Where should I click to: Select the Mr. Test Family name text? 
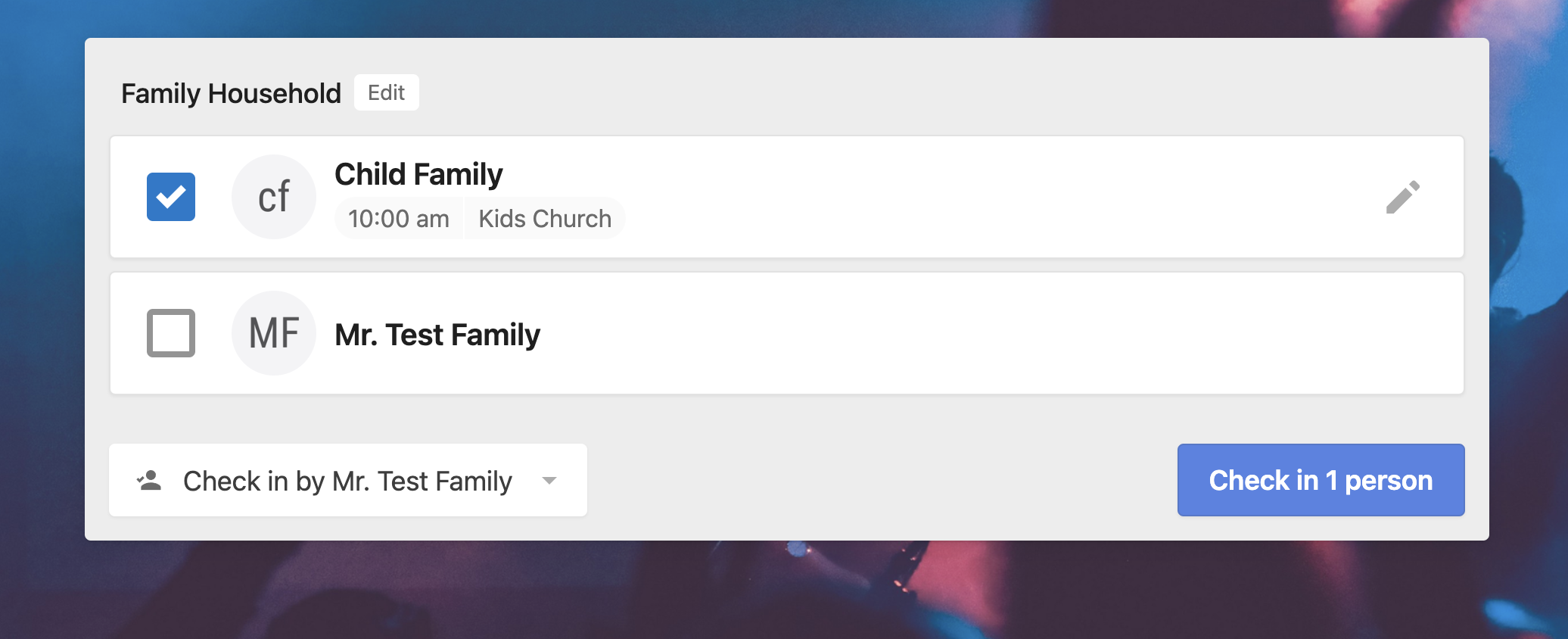437,335
